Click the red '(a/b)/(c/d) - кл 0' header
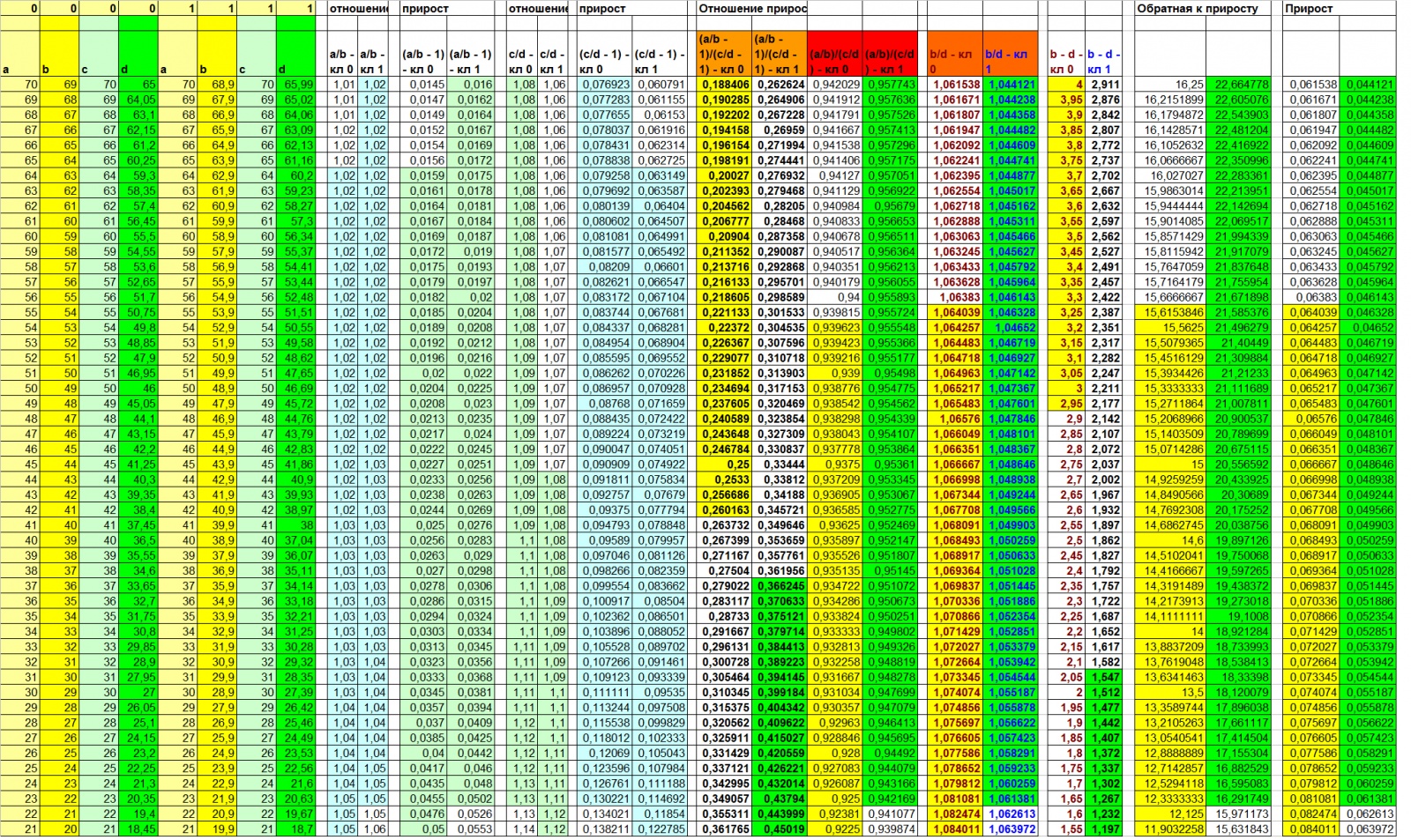1411x840 pixels. pyautogui.click(x=835, y=54)
